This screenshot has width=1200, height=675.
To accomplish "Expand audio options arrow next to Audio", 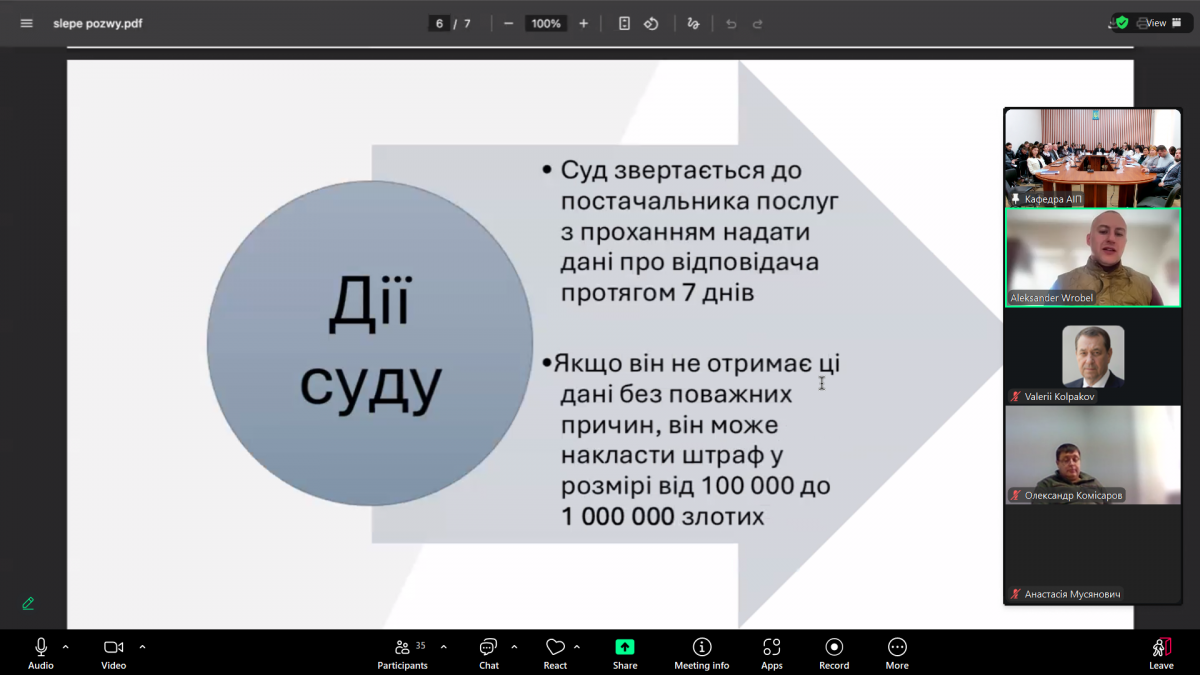I will coord(66,646).
